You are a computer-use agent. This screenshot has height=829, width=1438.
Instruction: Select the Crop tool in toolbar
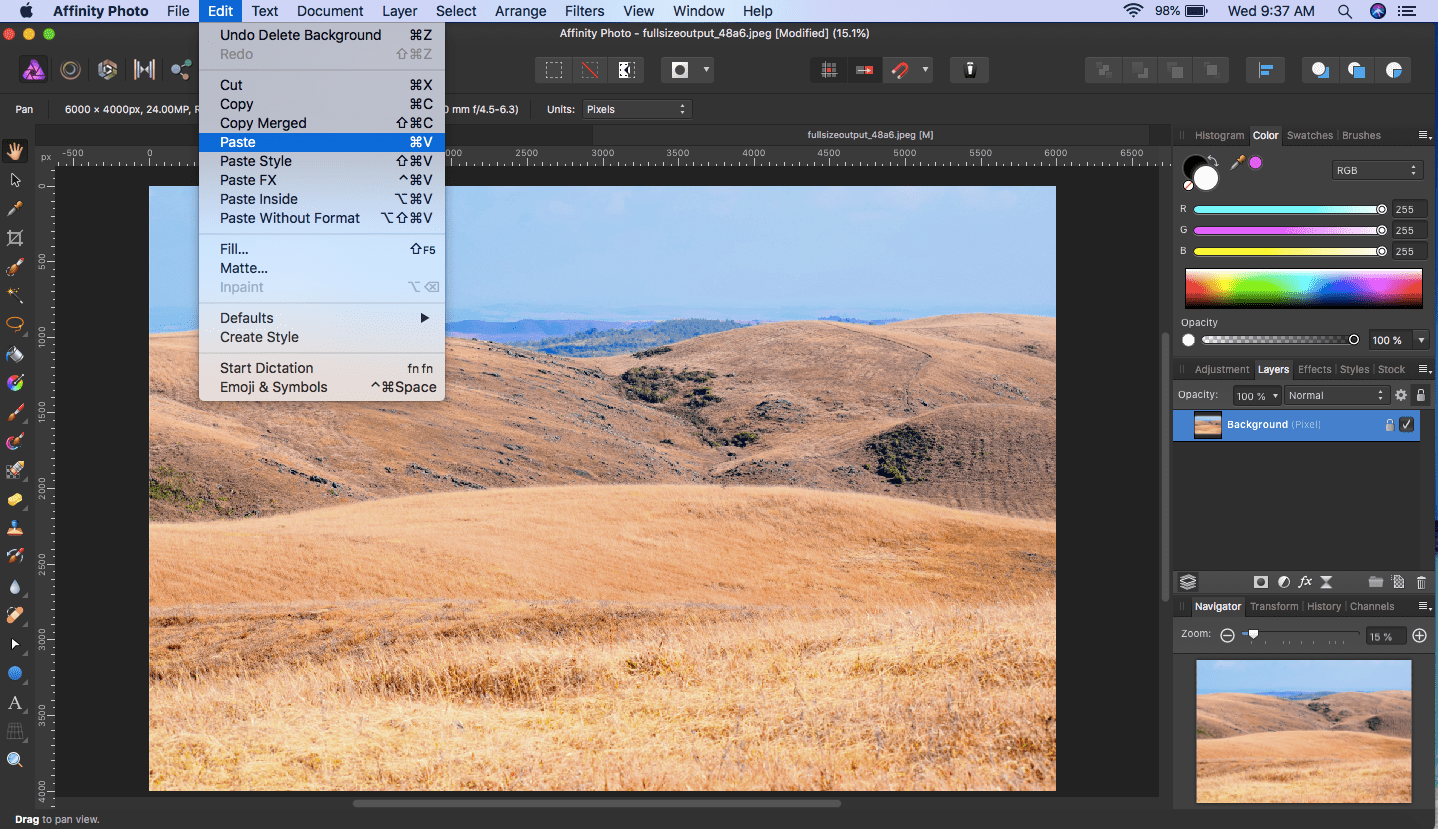(x=15, y=238)
